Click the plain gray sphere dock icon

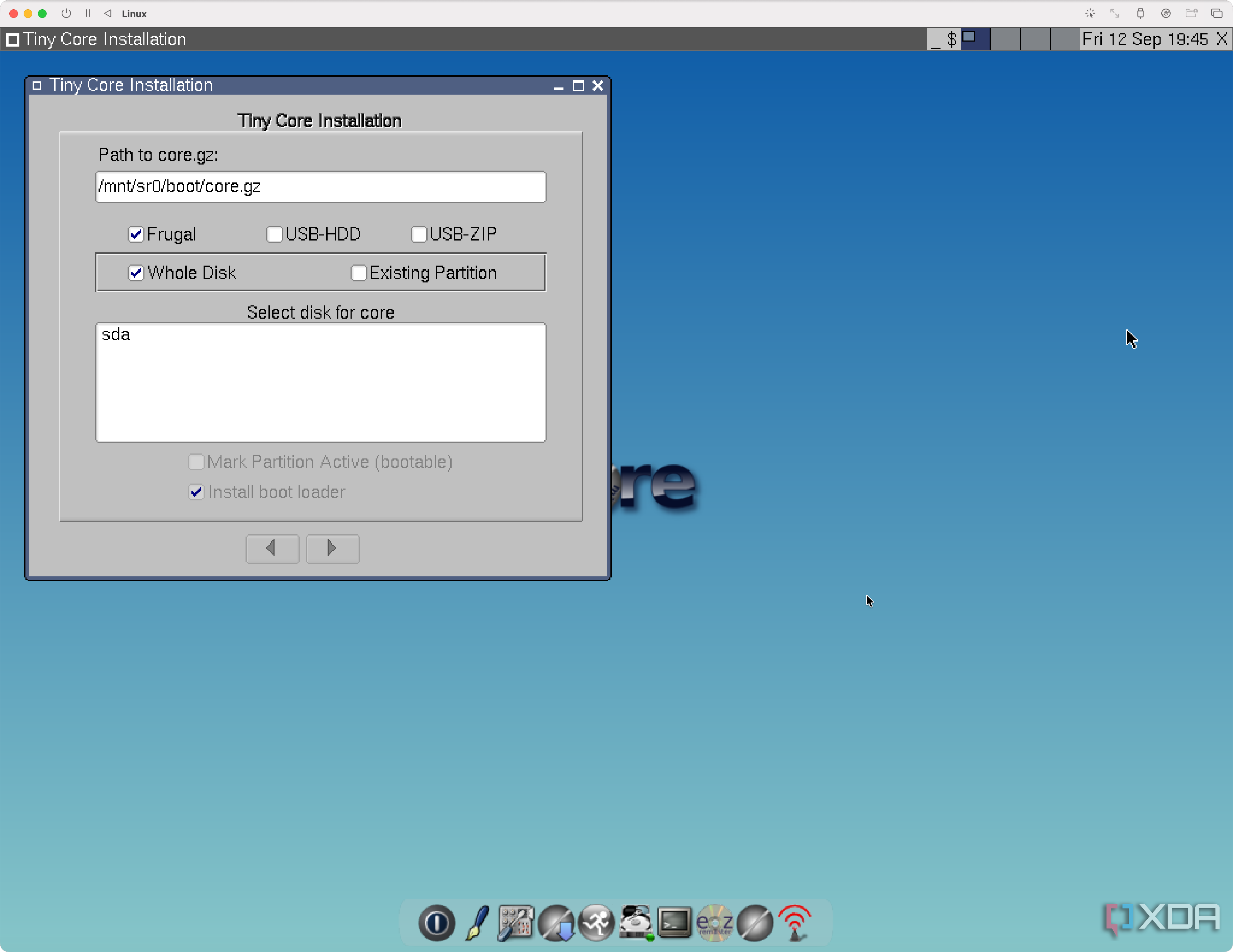point(755,923)
